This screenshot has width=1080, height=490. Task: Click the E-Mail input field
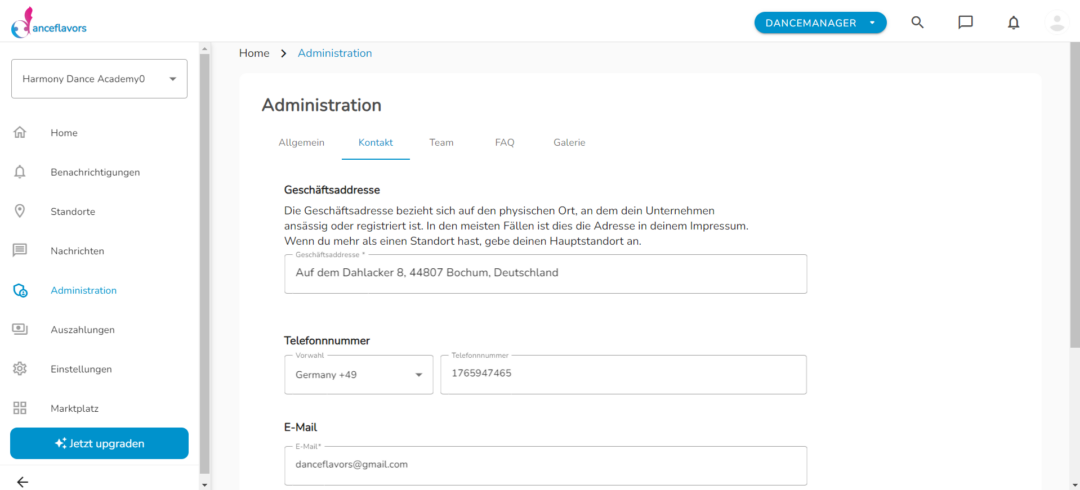[546, 466]
